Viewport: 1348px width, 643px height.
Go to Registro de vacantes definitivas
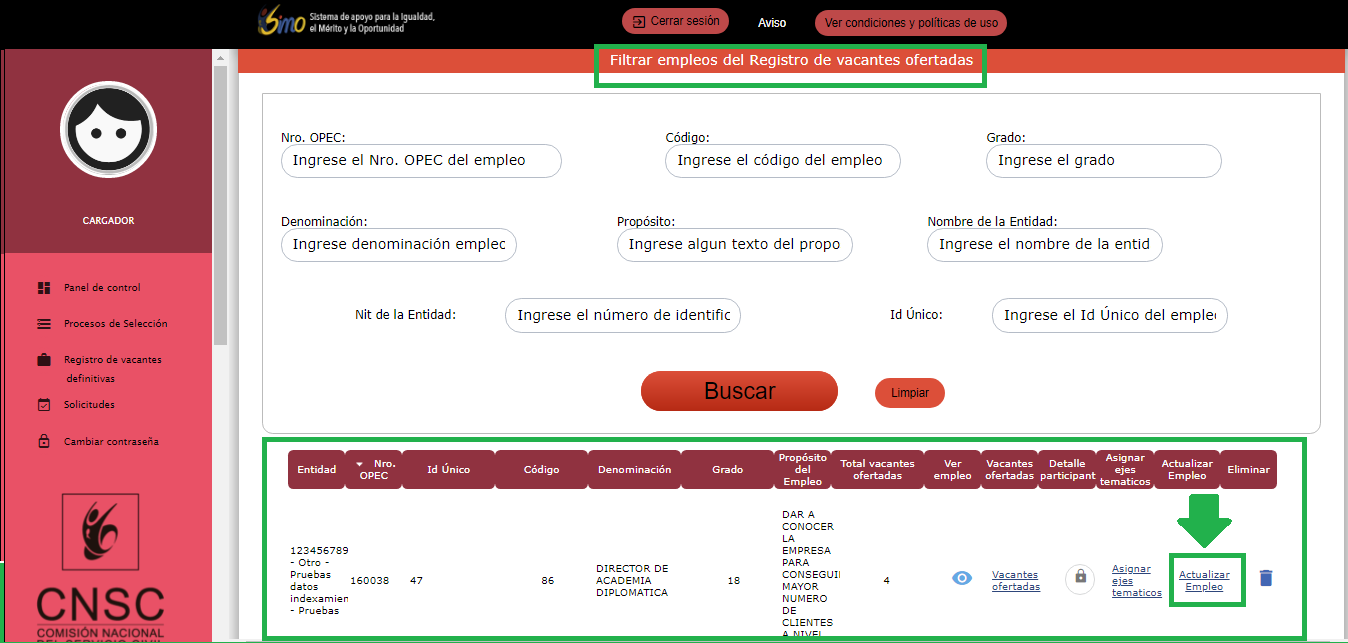point(112,360)
